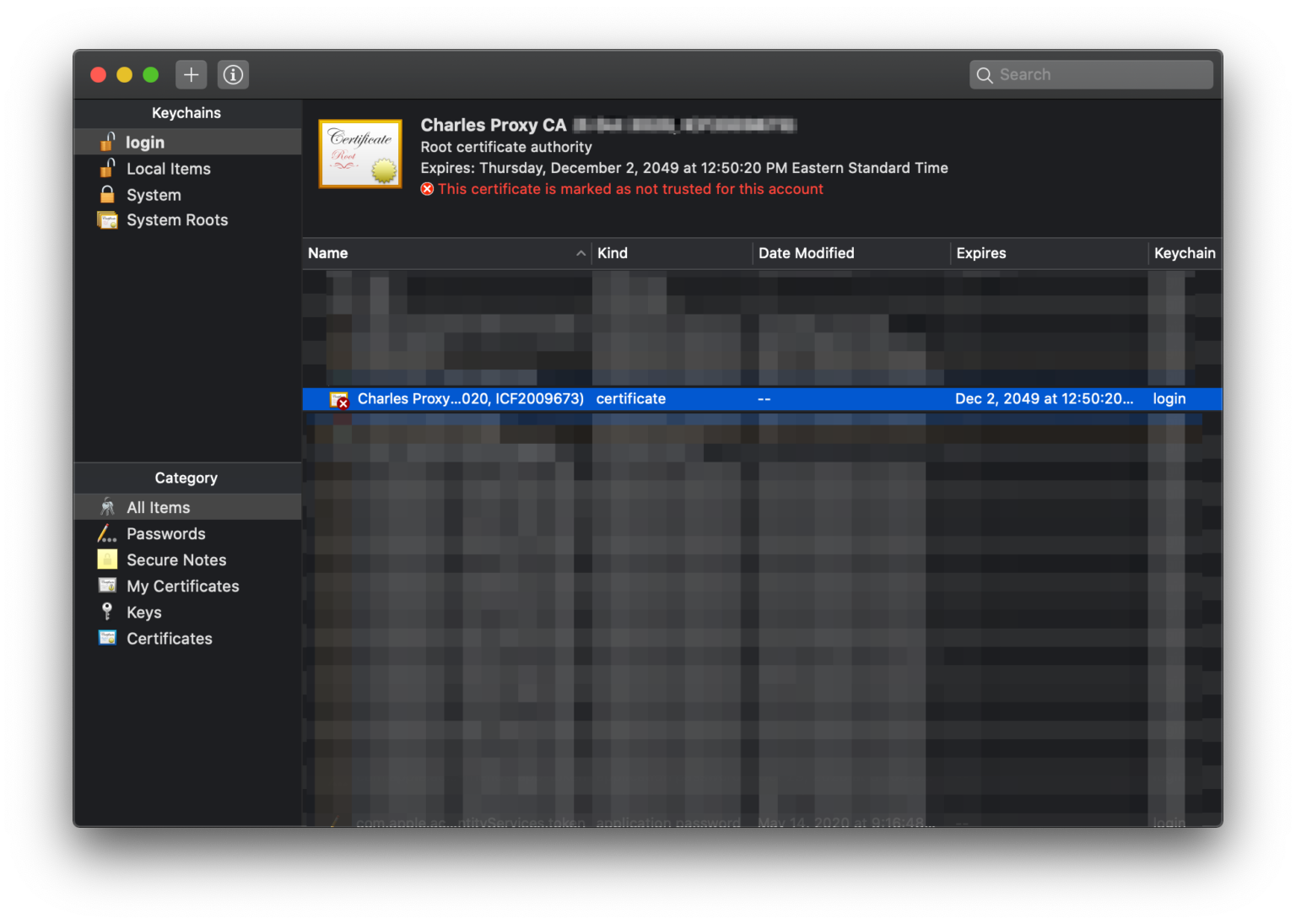This screenshot has width=1296, height=924.
Task: Click the locked padlock icon beside System
Action: [107, 194]
